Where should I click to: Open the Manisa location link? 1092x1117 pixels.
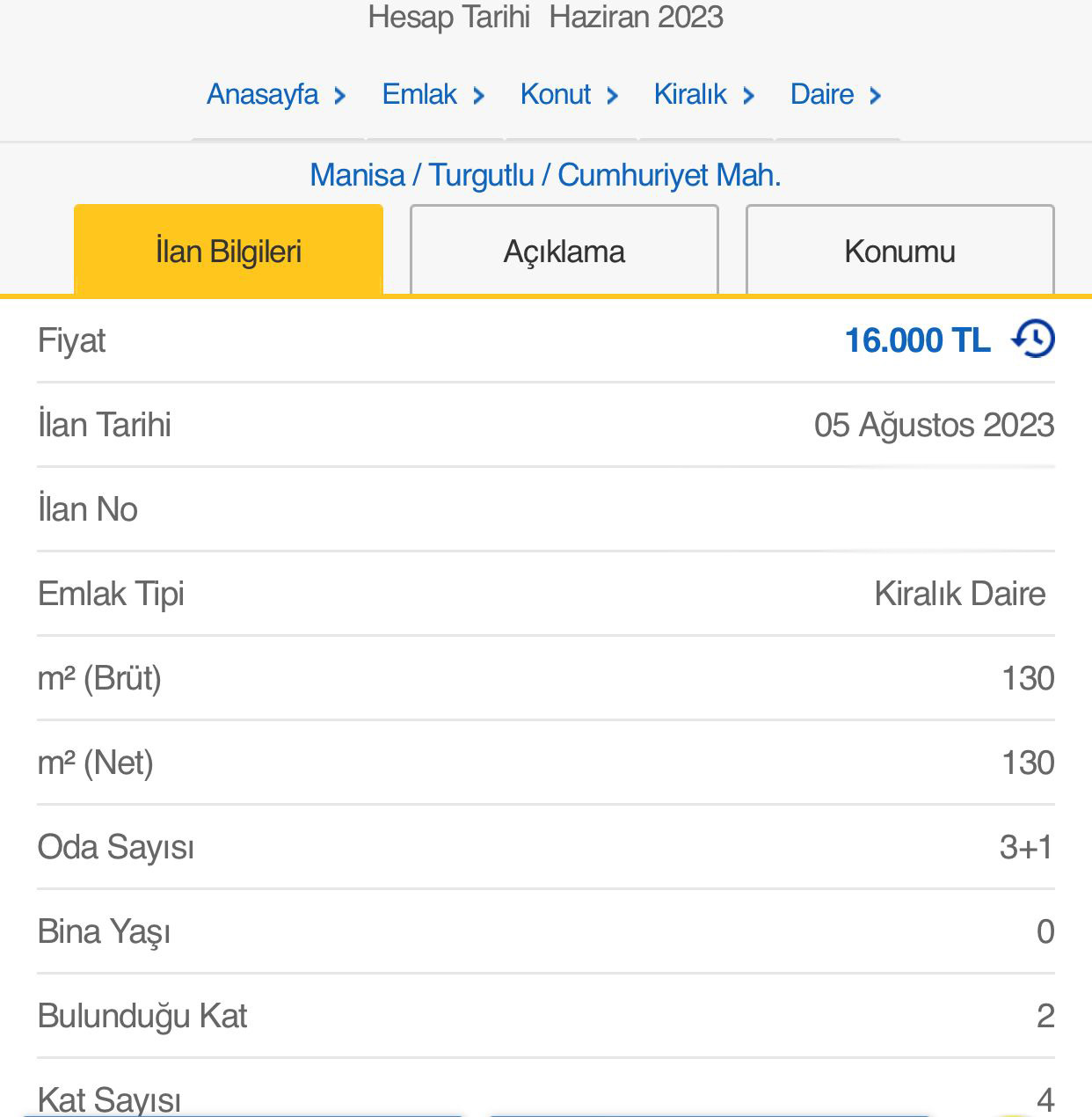pos(357,175)
